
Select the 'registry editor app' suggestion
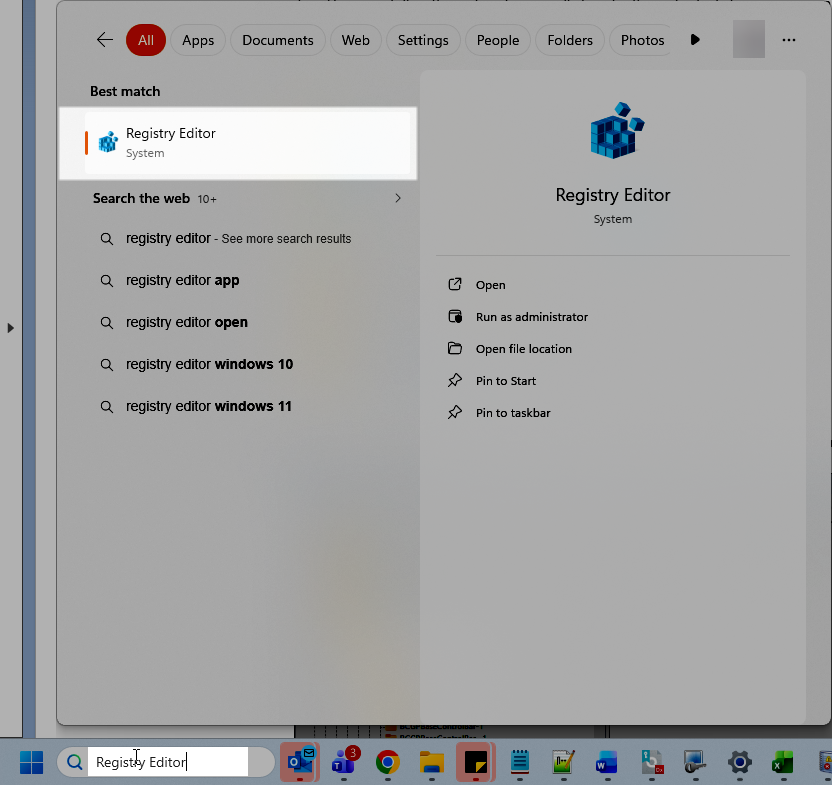182,280
